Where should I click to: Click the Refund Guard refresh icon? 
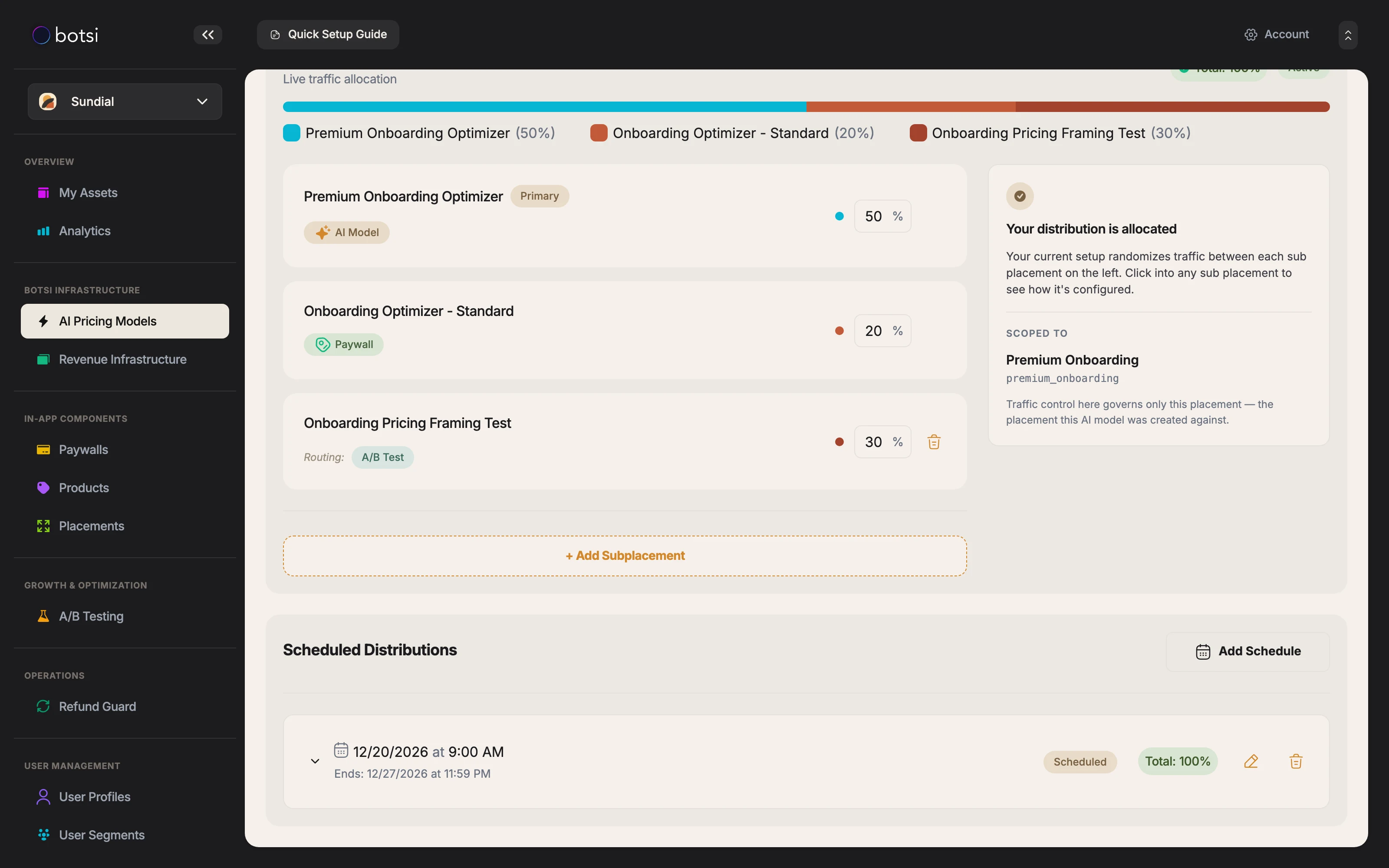coord(43,706)
